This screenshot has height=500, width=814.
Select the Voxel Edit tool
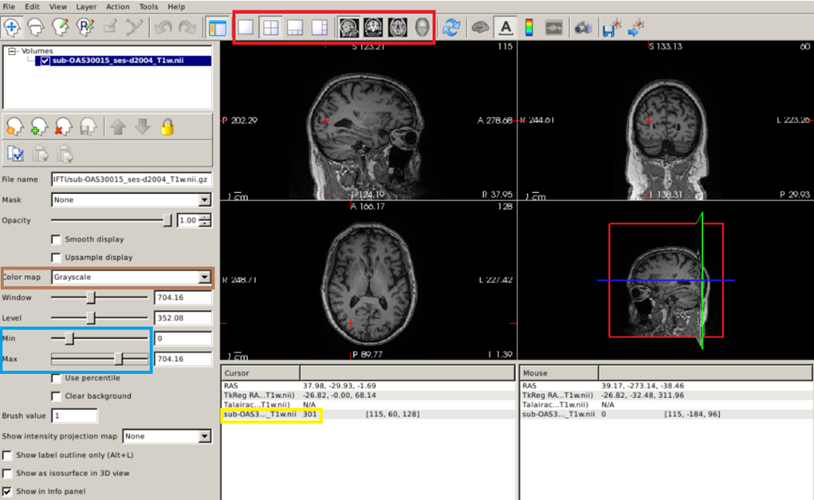point(60,28)
